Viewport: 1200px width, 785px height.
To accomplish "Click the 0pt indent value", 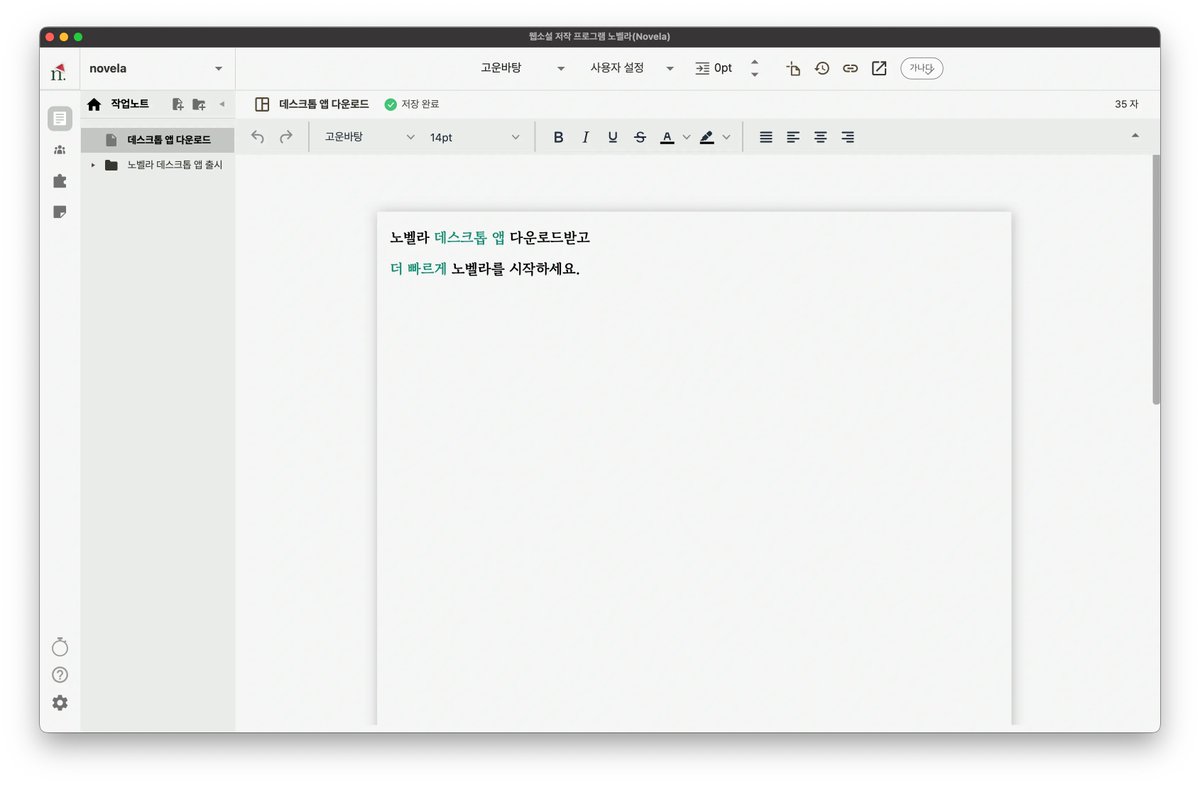I will click(723, 68).
